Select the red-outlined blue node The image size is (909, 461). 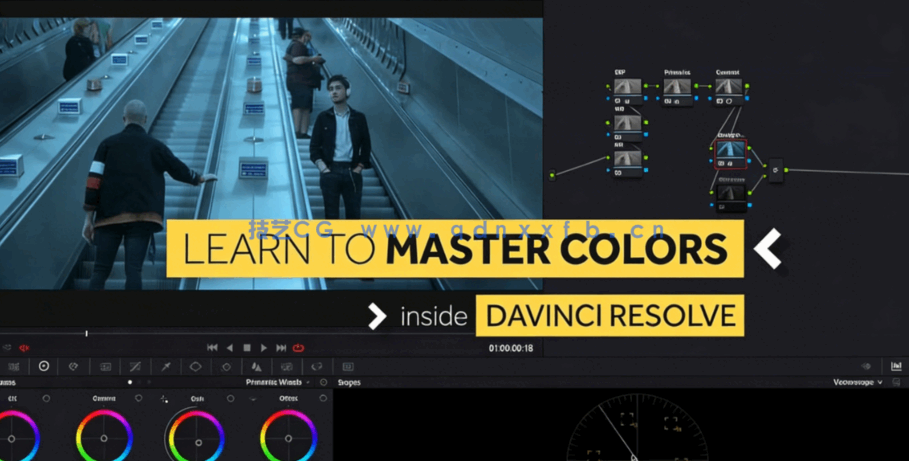[x=730, y=154]
